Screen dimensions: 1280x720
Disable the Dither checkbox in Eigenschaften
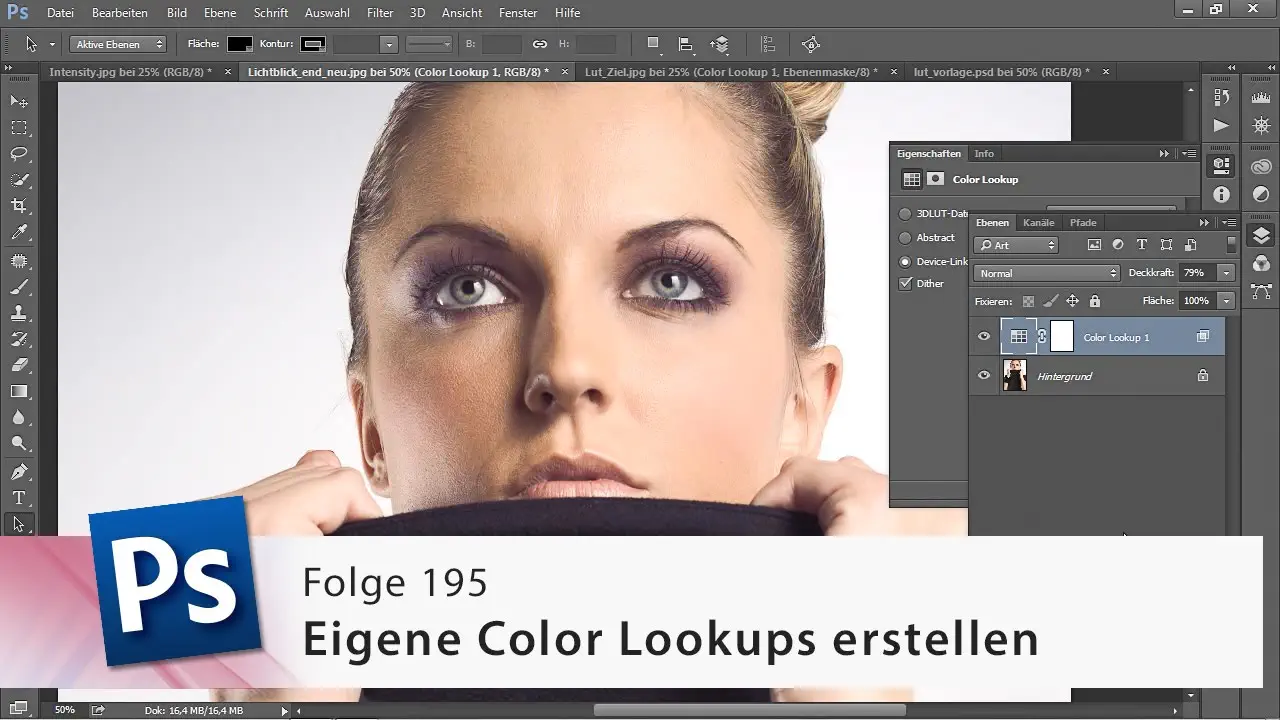click(x=905, y=284)
